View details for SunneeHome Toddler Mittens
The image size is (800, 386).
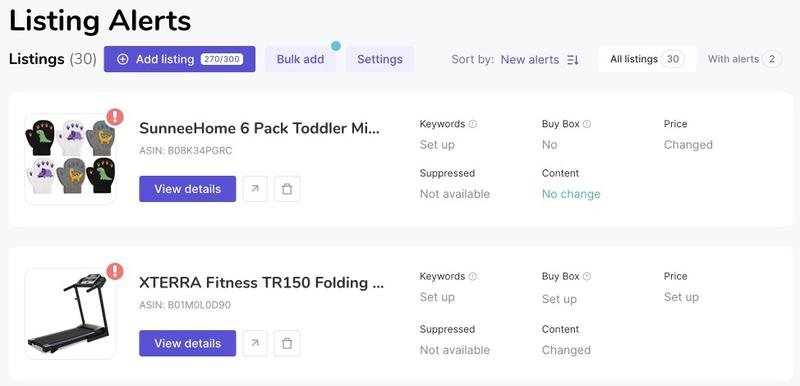click(x=188, y=189)
